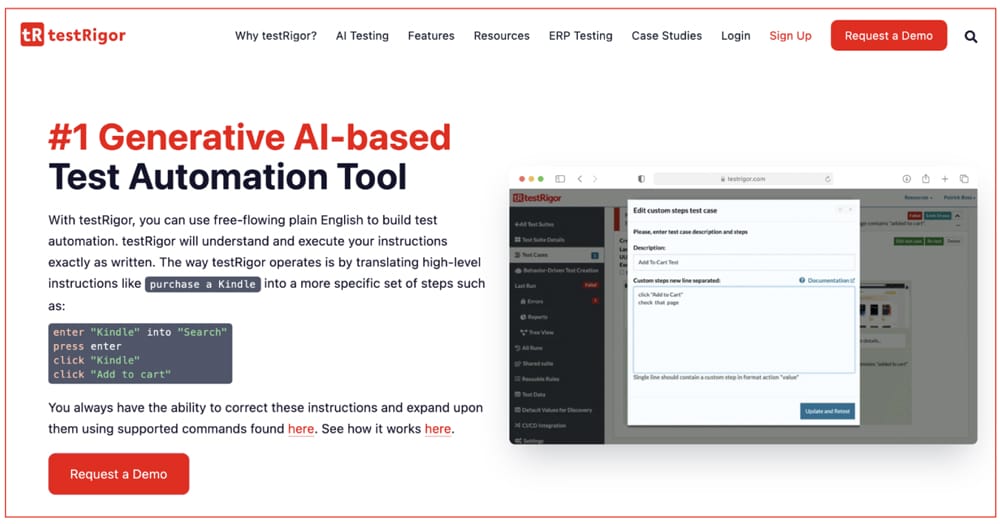Click the new tab plus icon in embedded browser
Screen dimensions: 1000x524
click(945, 179)
